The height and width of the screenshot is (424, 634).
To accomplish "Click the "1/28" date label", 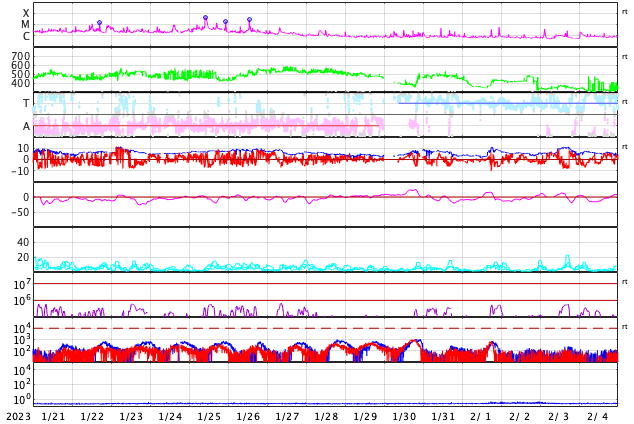I will tap(326, 417).
